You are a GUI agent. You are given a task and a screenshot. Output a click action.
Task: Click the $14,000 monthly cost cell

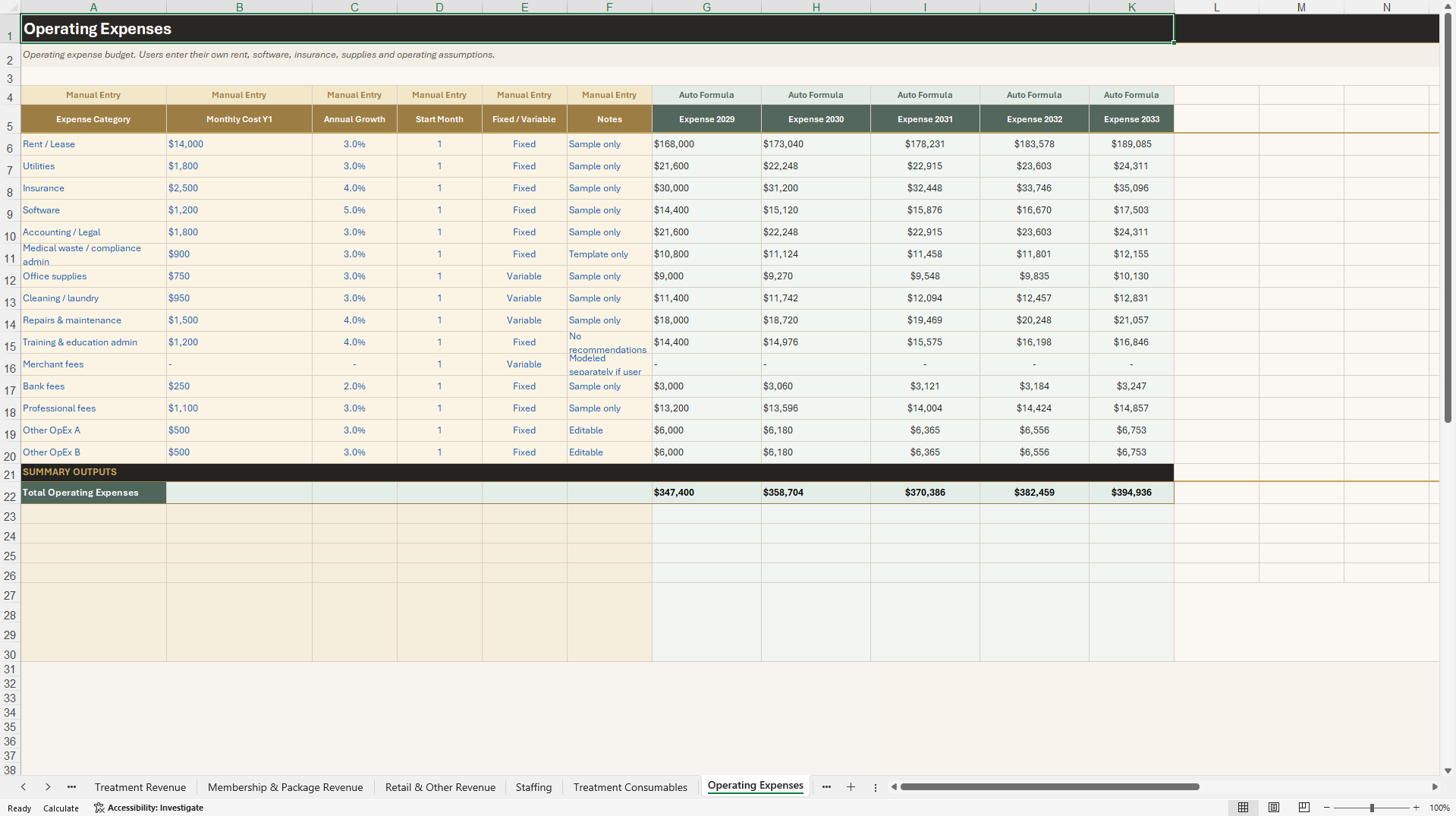click(239, 144)
